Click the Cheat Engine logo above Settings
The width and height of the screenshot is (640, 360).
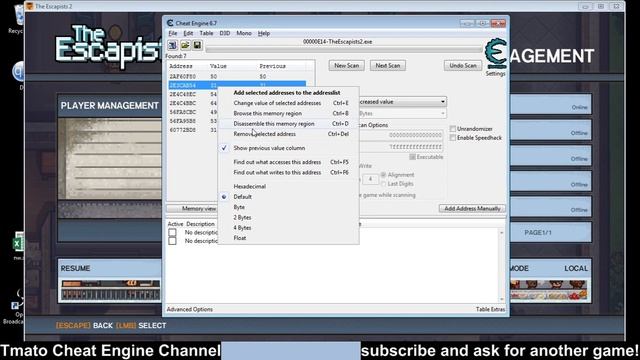[496, 54]
